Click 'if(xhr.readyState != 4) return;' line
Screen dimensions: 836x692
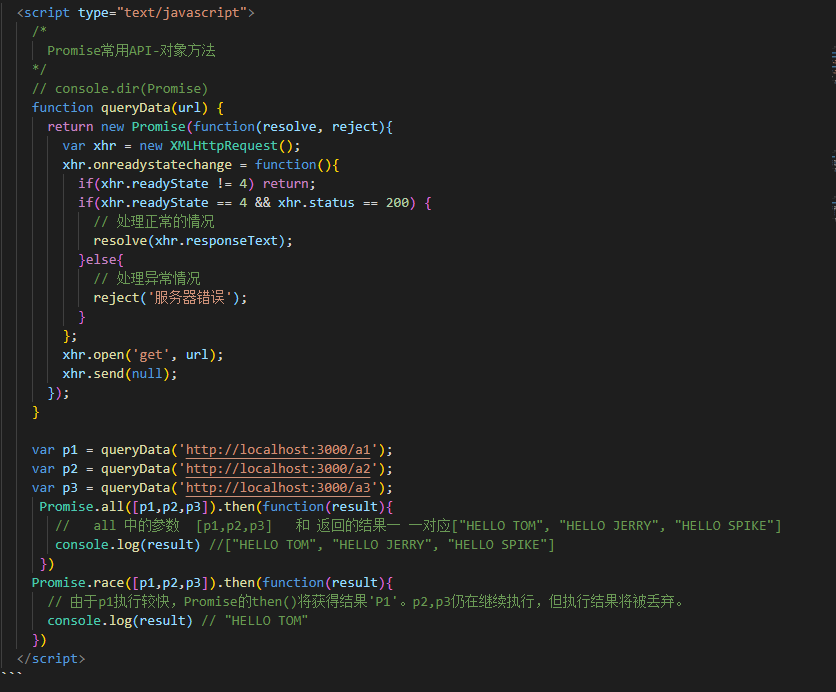click(197, 184)
